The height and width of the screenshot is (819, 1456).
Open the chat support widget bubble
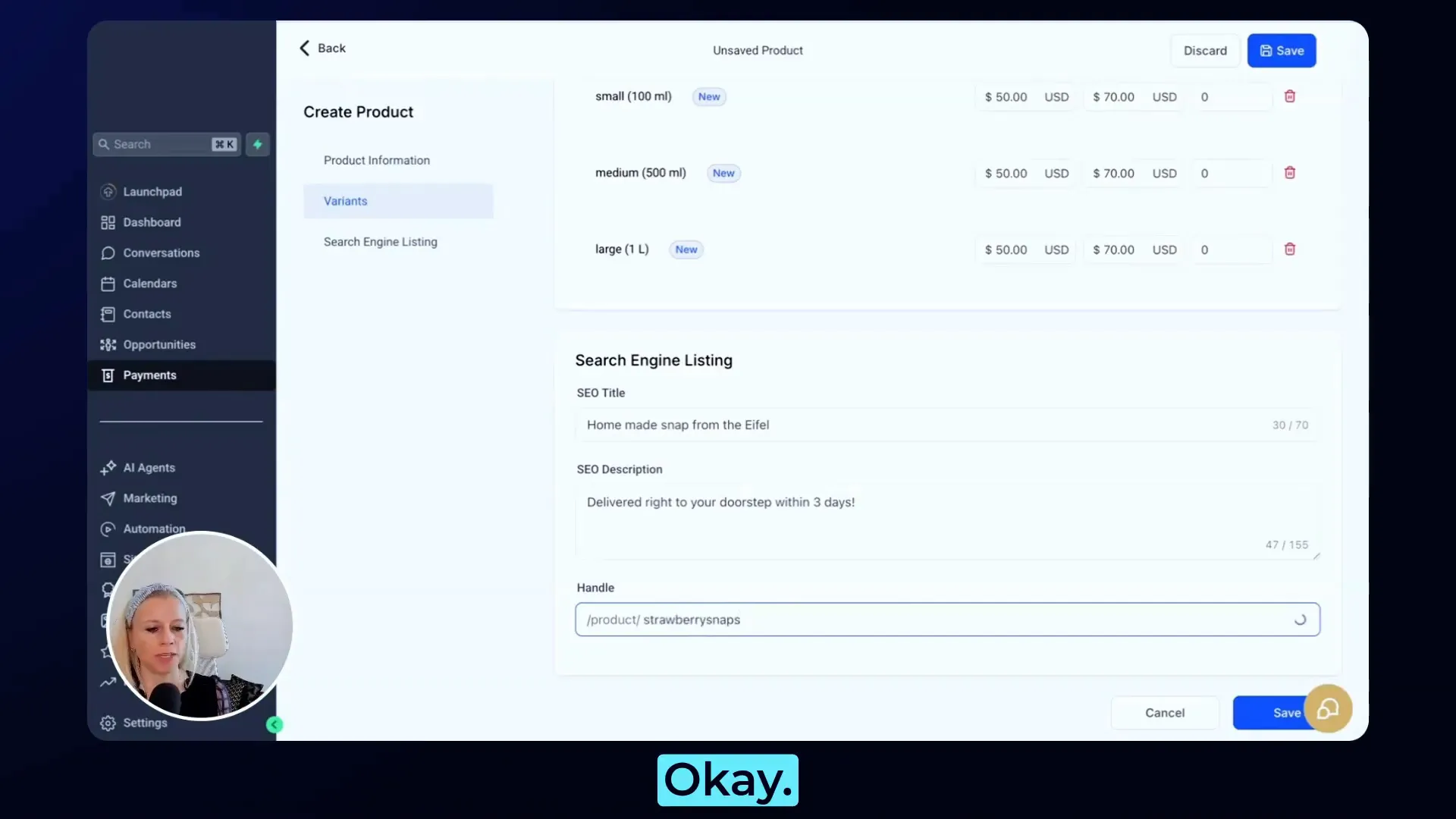pyautogui.click(x=1328, y=708)
